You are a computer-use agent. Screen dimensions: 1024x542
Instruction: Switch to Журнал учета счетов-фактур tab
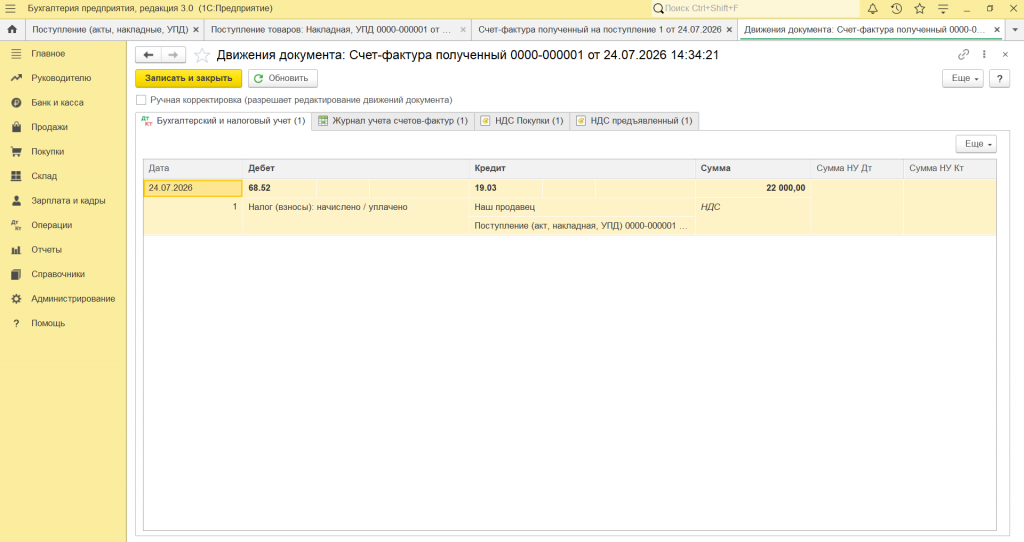393,121
